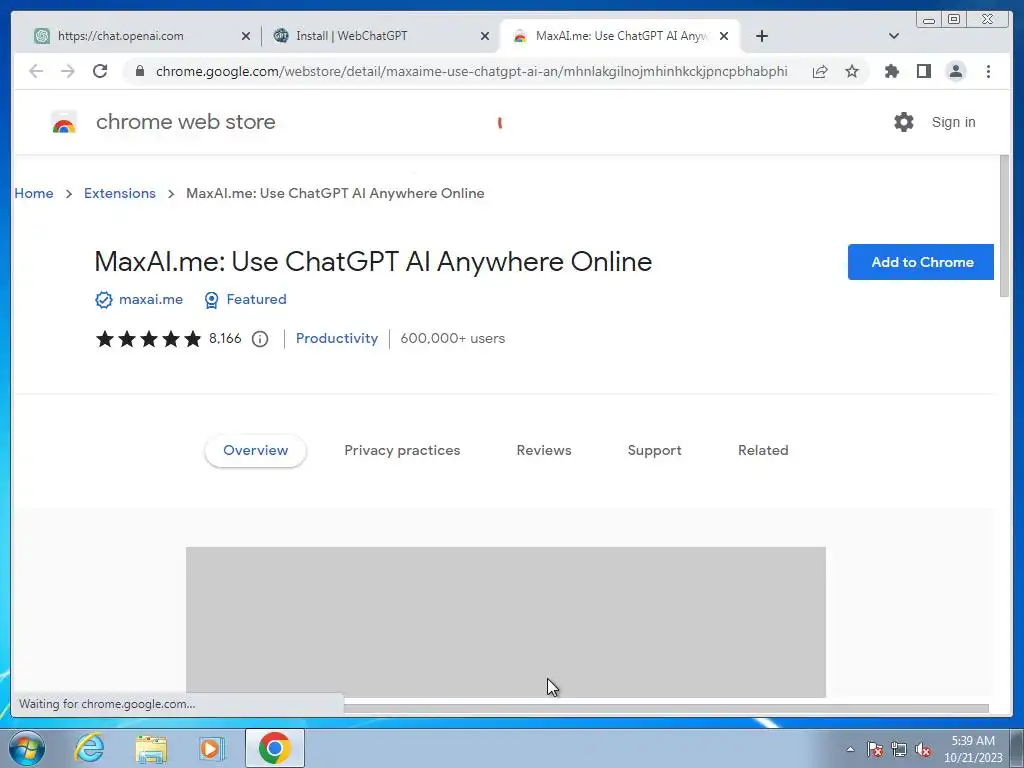The image size is (1024, 768).
Task: Open Windows Explorer folder on taskbar
Action: [151, 749]
